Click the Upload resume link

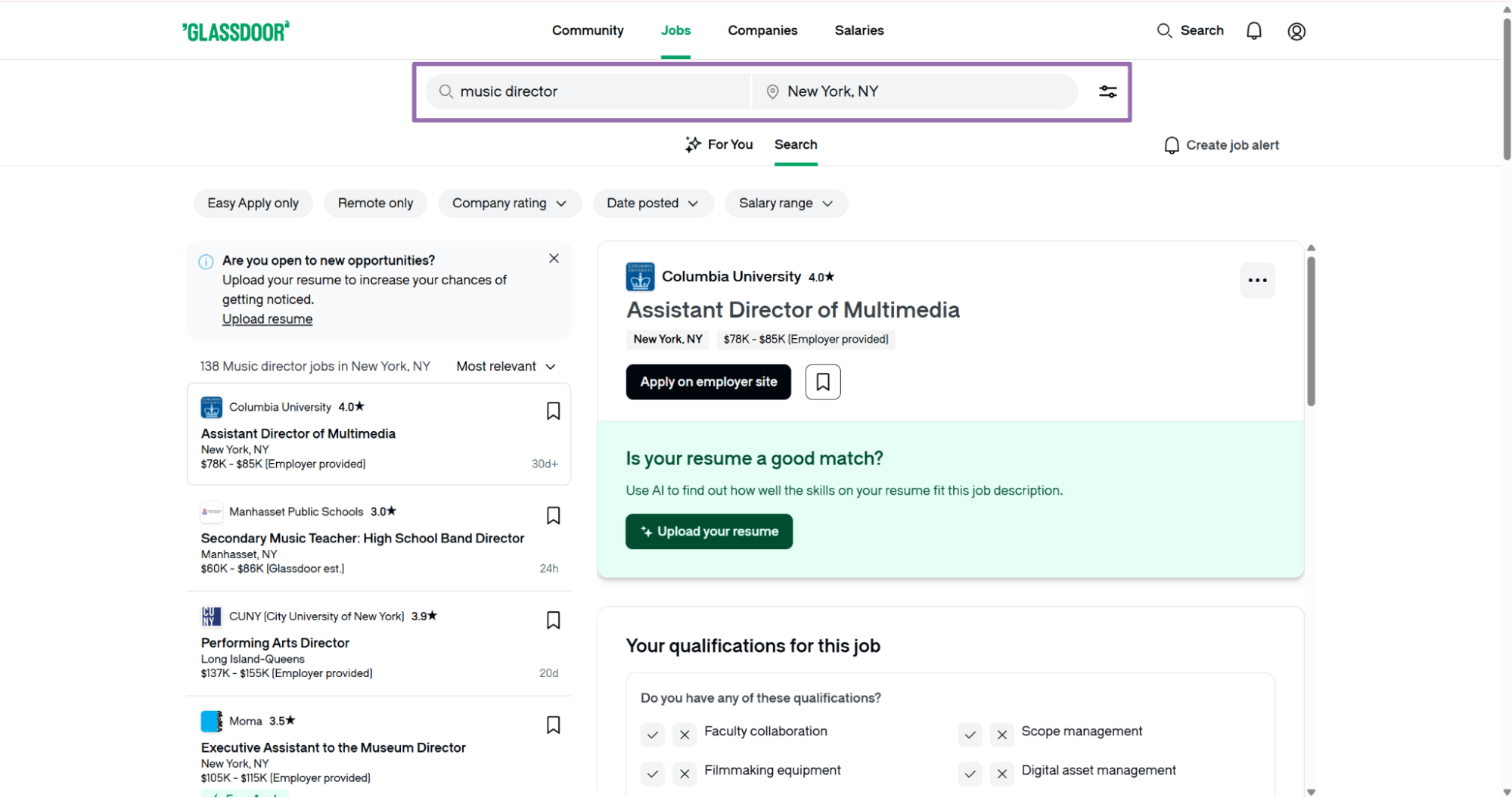(x=267, y=319)
